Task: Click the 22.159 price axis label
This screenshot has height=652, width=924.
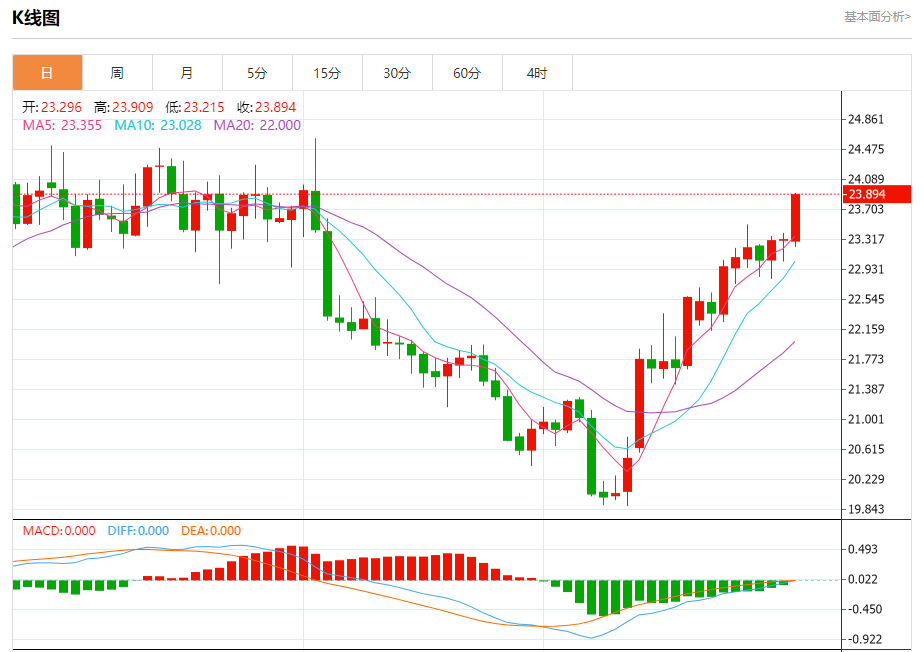Action: pos(866,329)
